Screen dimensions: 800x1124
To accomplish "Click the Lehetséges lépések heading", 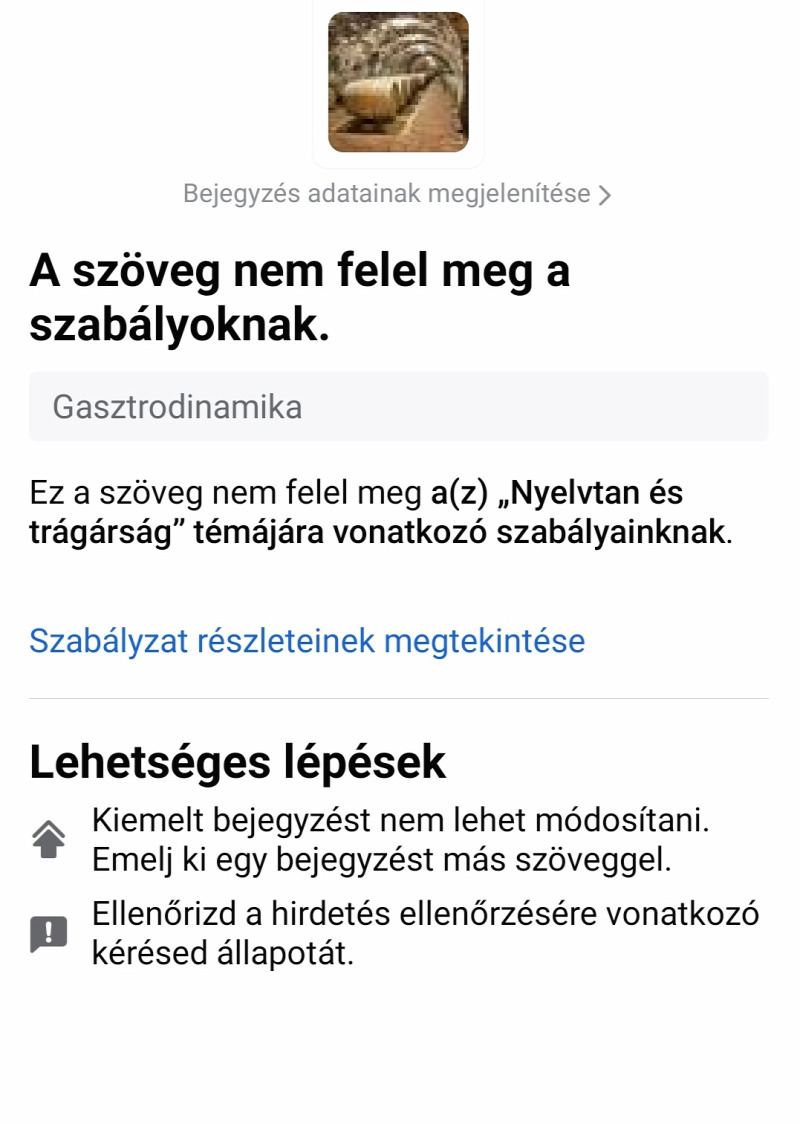I will pyautogui.click(x=237, y=762).
